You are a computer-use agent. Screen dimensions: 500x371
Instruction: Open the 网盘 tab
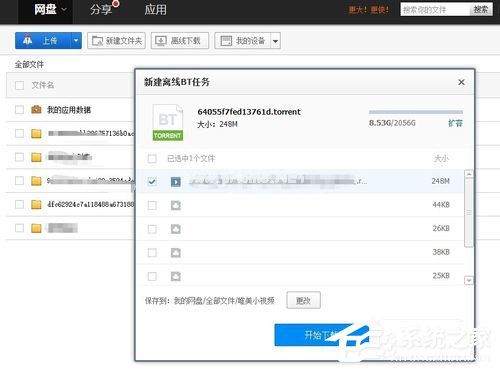[45, 9]
